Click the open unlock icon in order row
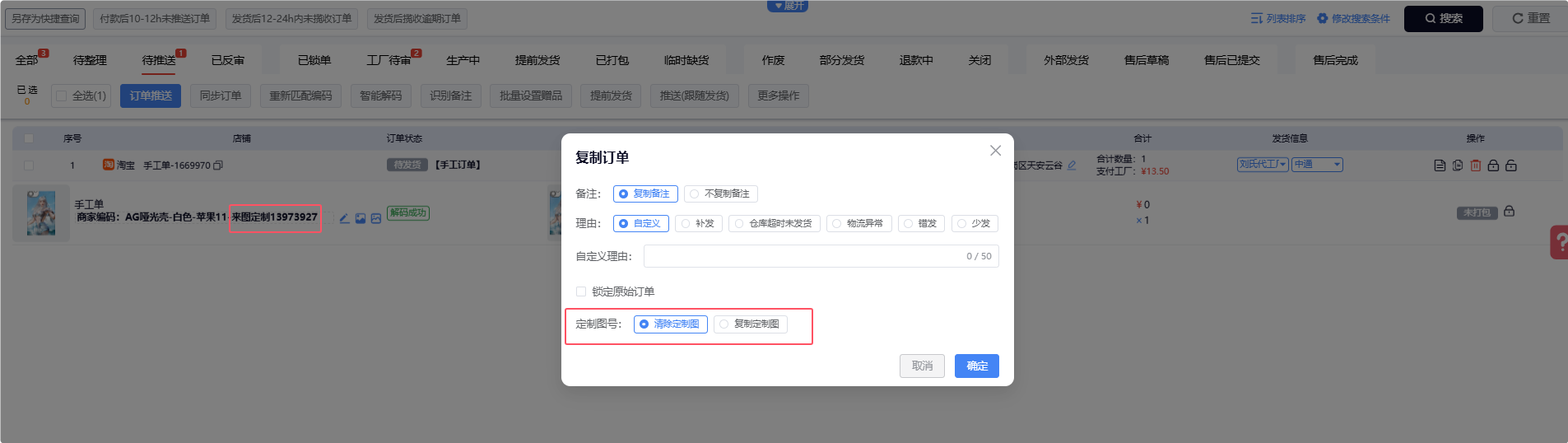This screenshot has height=443, width=1568. pyautogui.click(x=1511, y=166)
